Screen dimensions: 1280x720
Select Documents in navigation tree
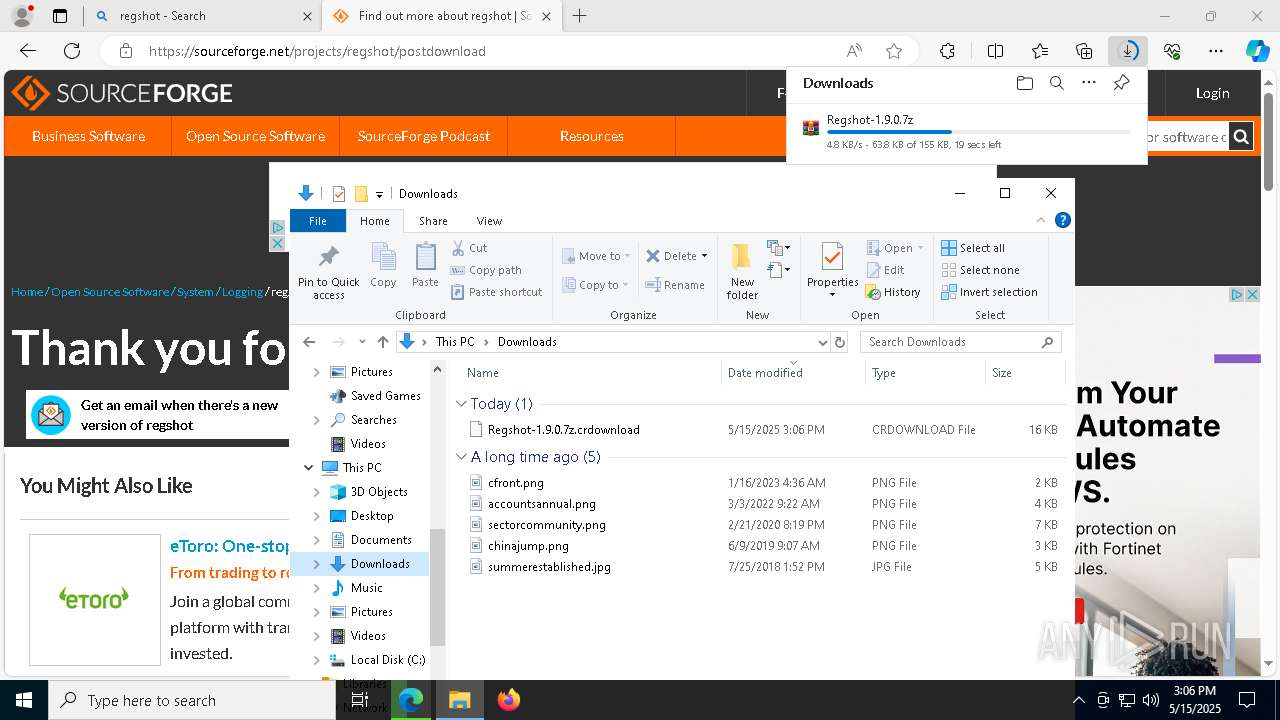380,540
